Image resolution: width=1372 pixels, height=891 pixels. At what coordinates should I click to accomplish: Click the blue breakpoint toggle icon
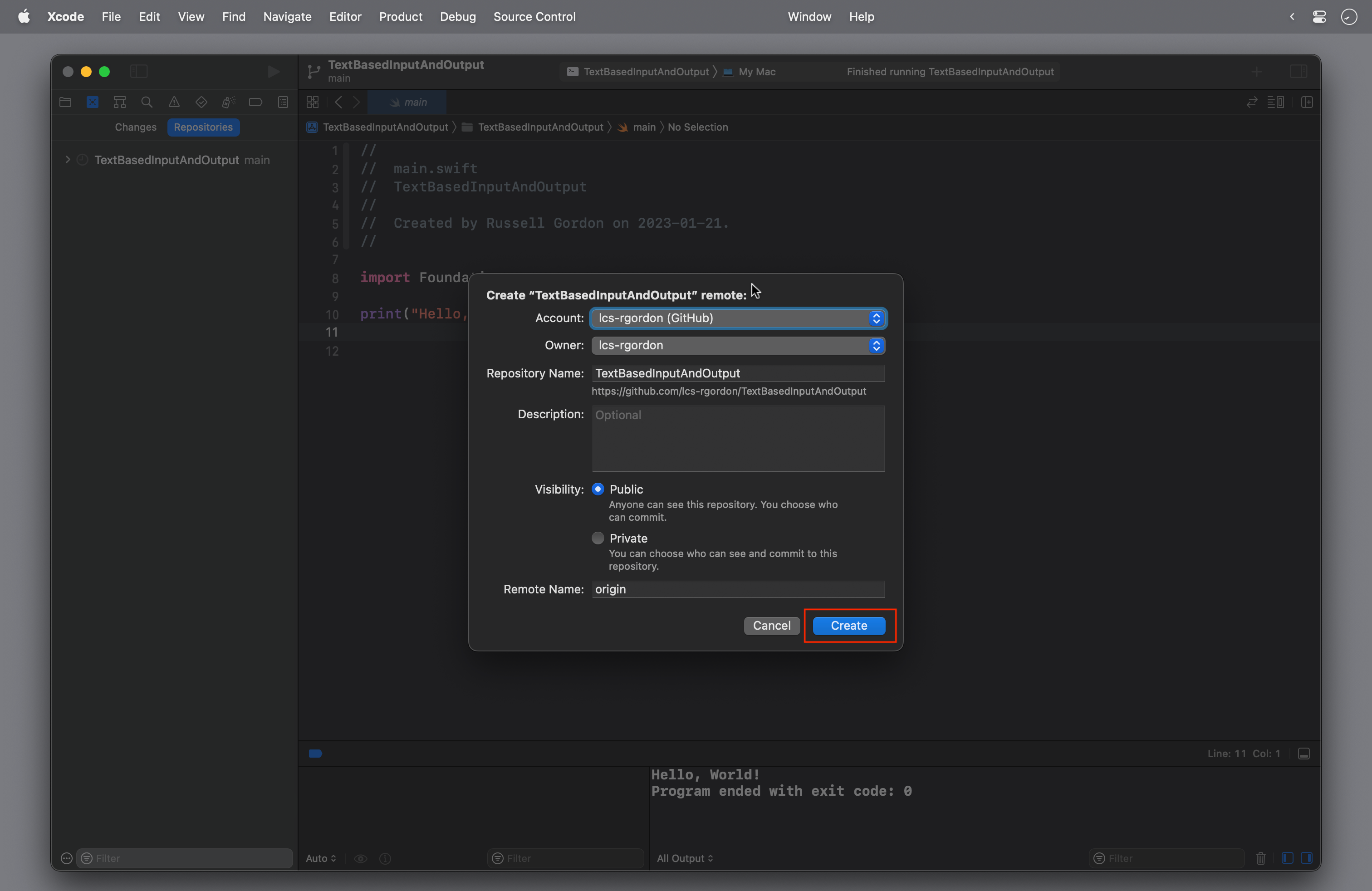pos(315,754)
